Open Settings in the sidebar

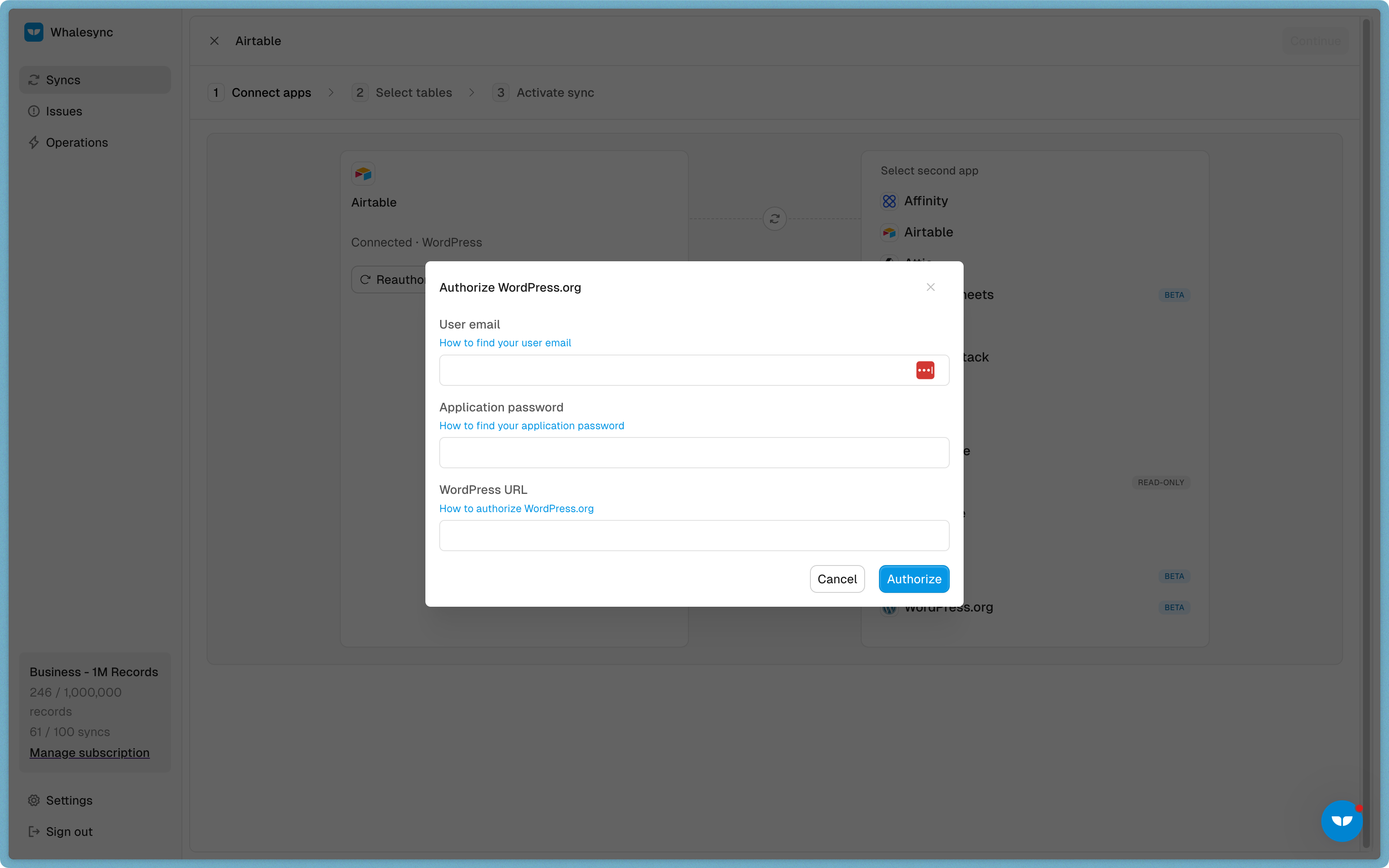coord(95,800)
